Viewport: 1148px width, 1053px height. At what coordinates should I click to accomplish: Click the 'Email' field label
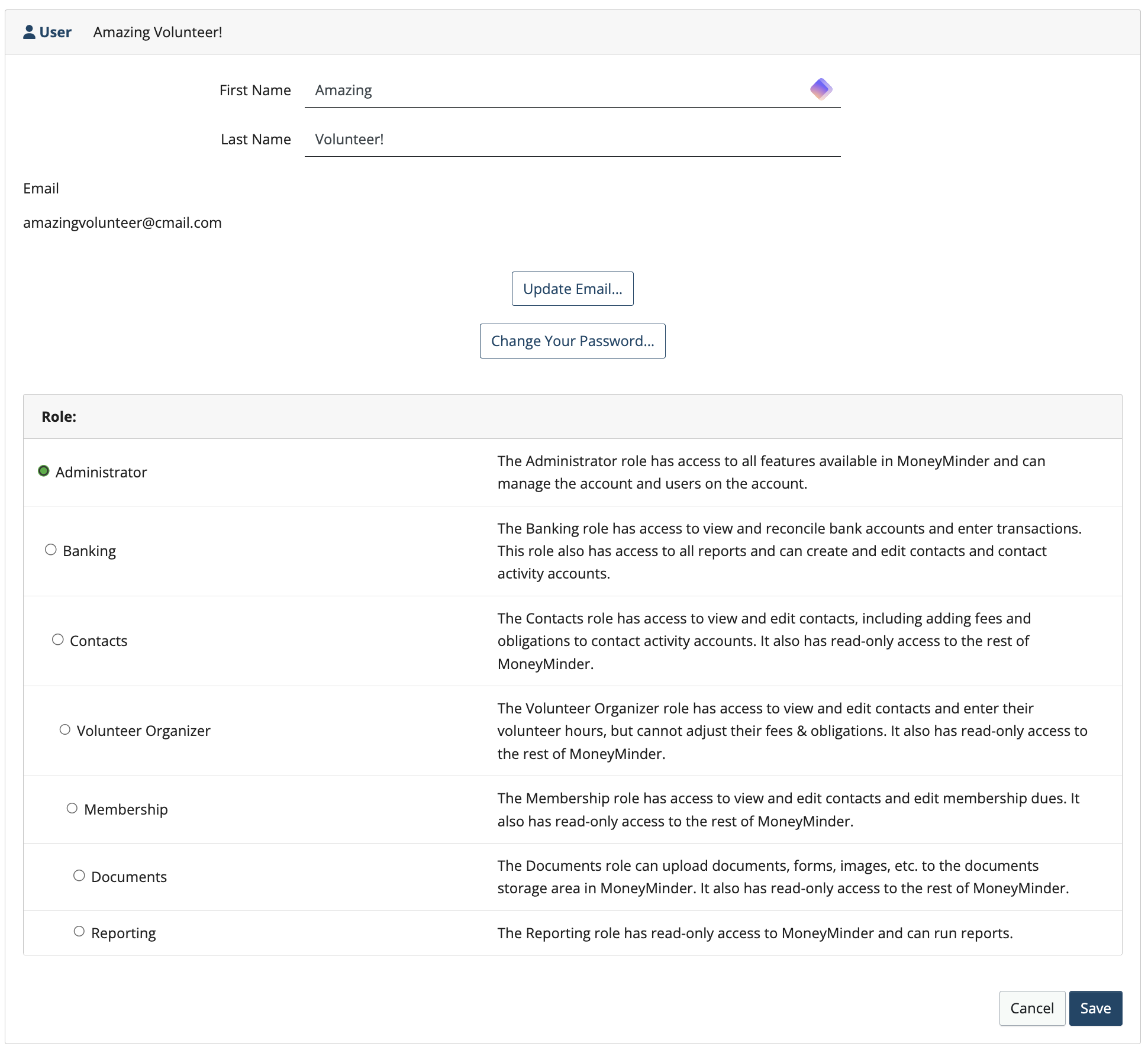[41, 188]
